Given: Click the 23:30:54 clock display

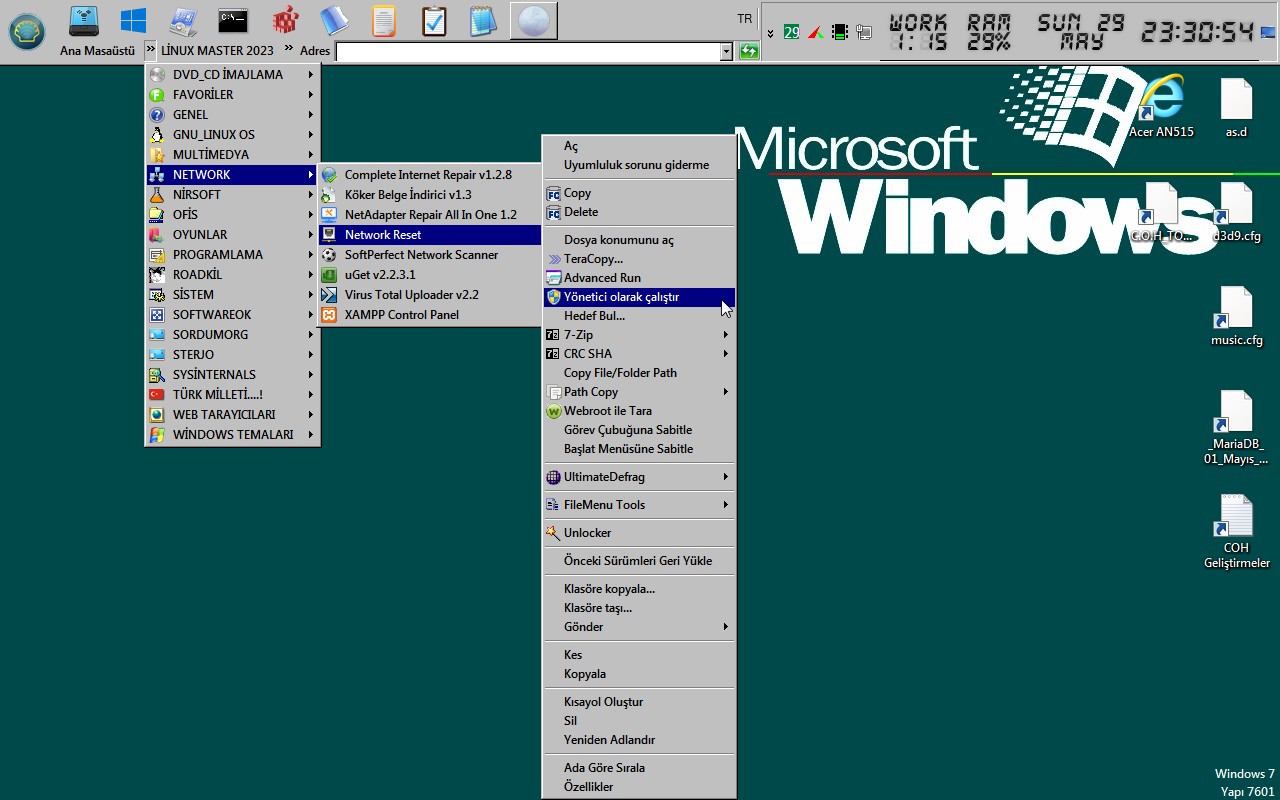Looking at the screenshot, I should pos(1198,32).
